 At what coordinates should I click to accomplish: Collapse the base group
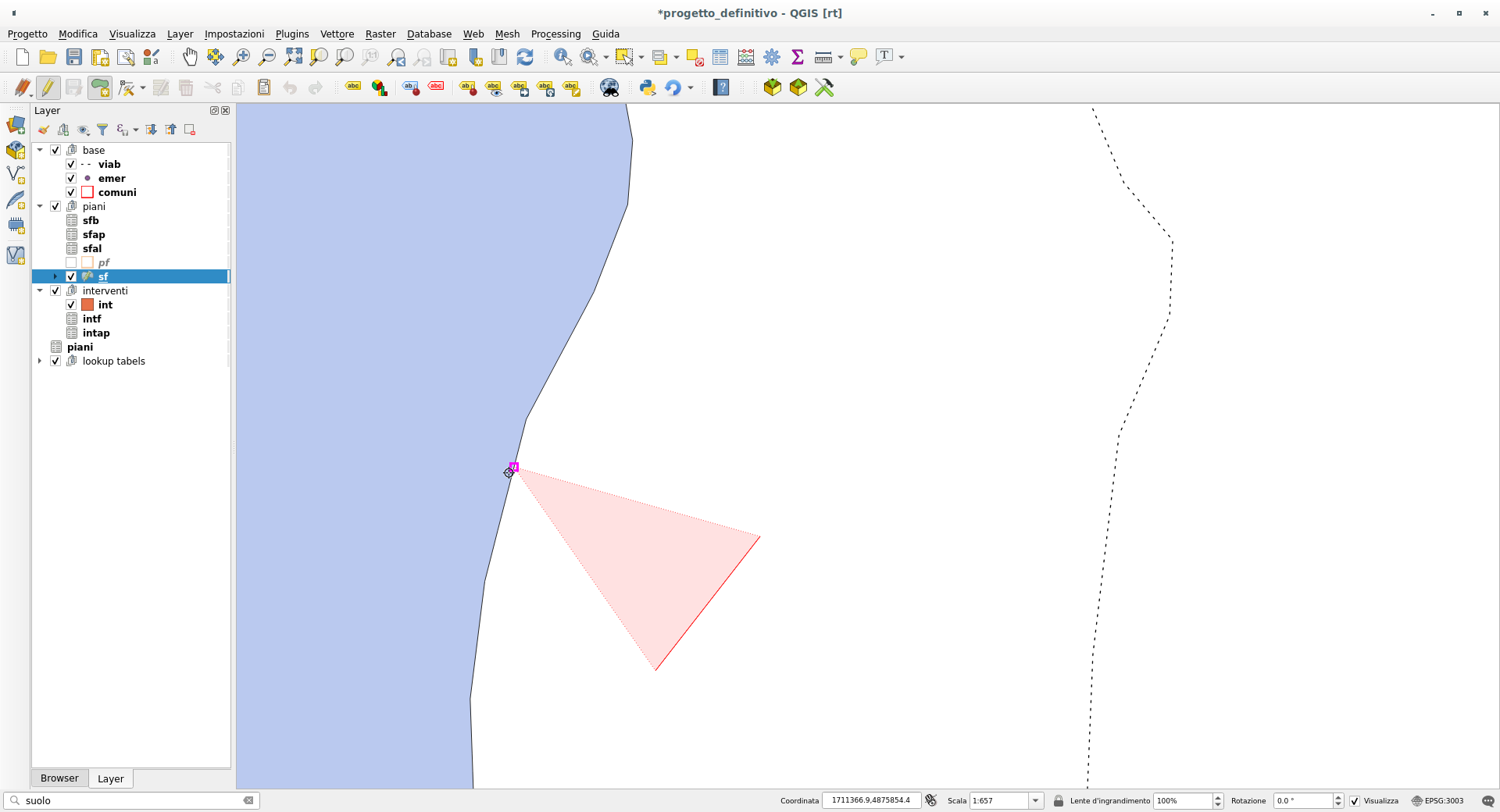click(40, 150)
